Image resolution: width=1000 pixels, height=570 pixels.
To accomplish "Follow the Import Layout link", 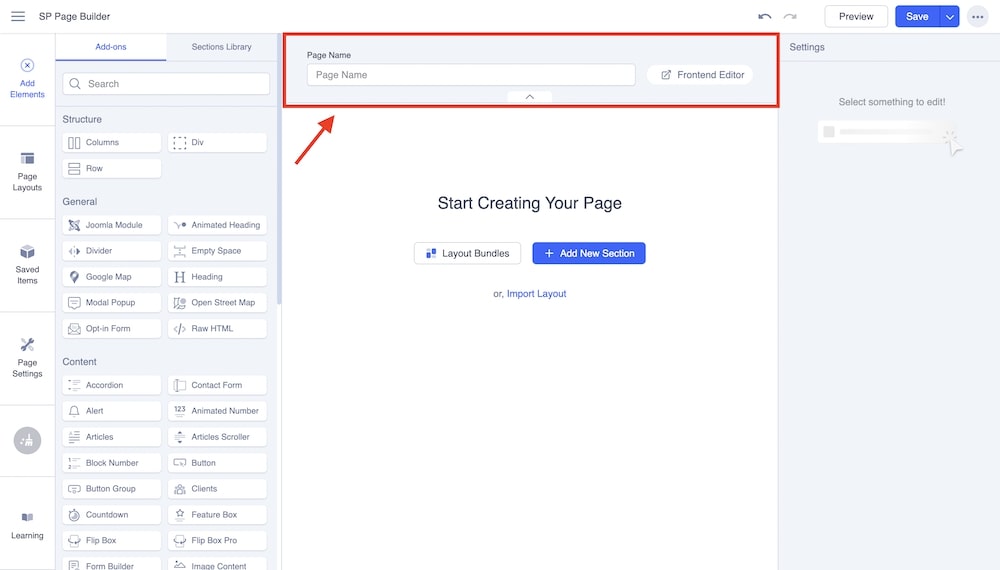I will pyautogui.click(x=536, y=294).
